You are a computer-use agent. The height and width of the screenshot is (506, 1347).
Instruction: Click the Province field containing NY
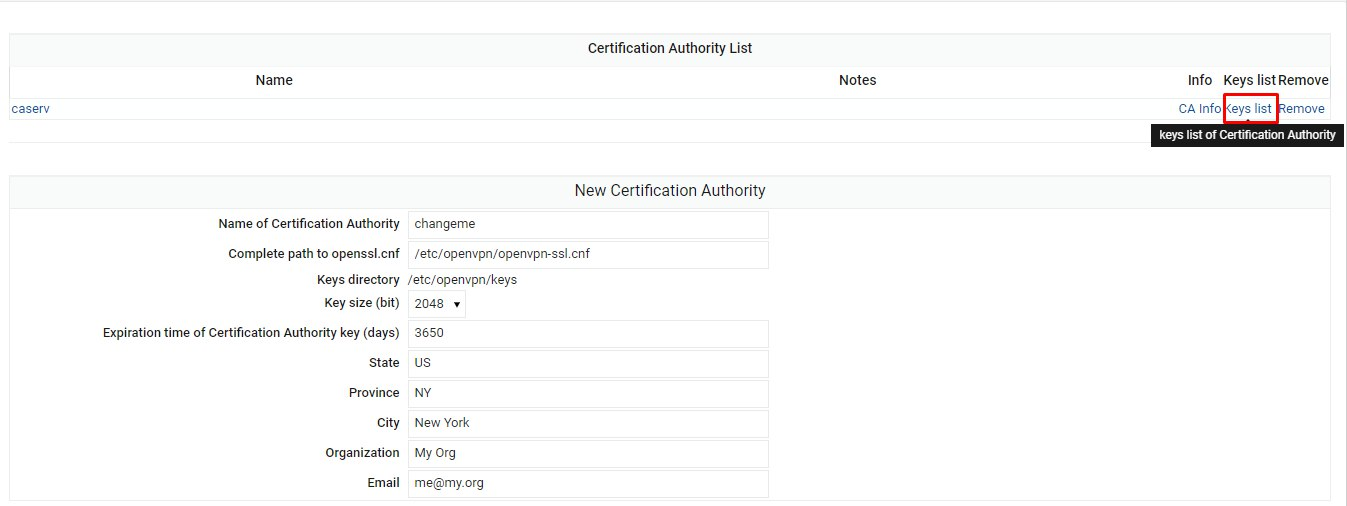click(588, 393)
